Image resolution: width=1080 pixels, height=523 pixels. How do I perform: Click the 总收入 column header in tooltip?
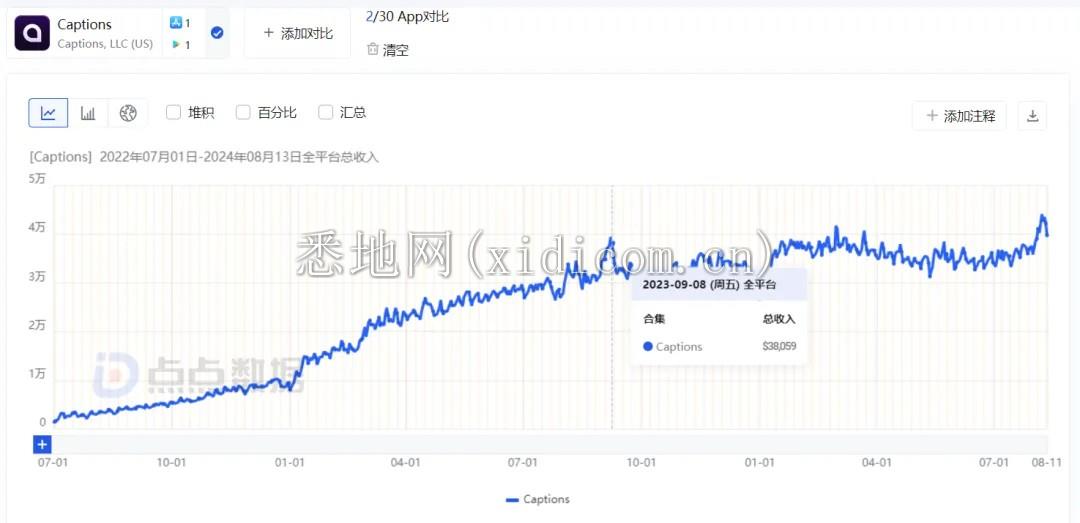pos(779,319)
